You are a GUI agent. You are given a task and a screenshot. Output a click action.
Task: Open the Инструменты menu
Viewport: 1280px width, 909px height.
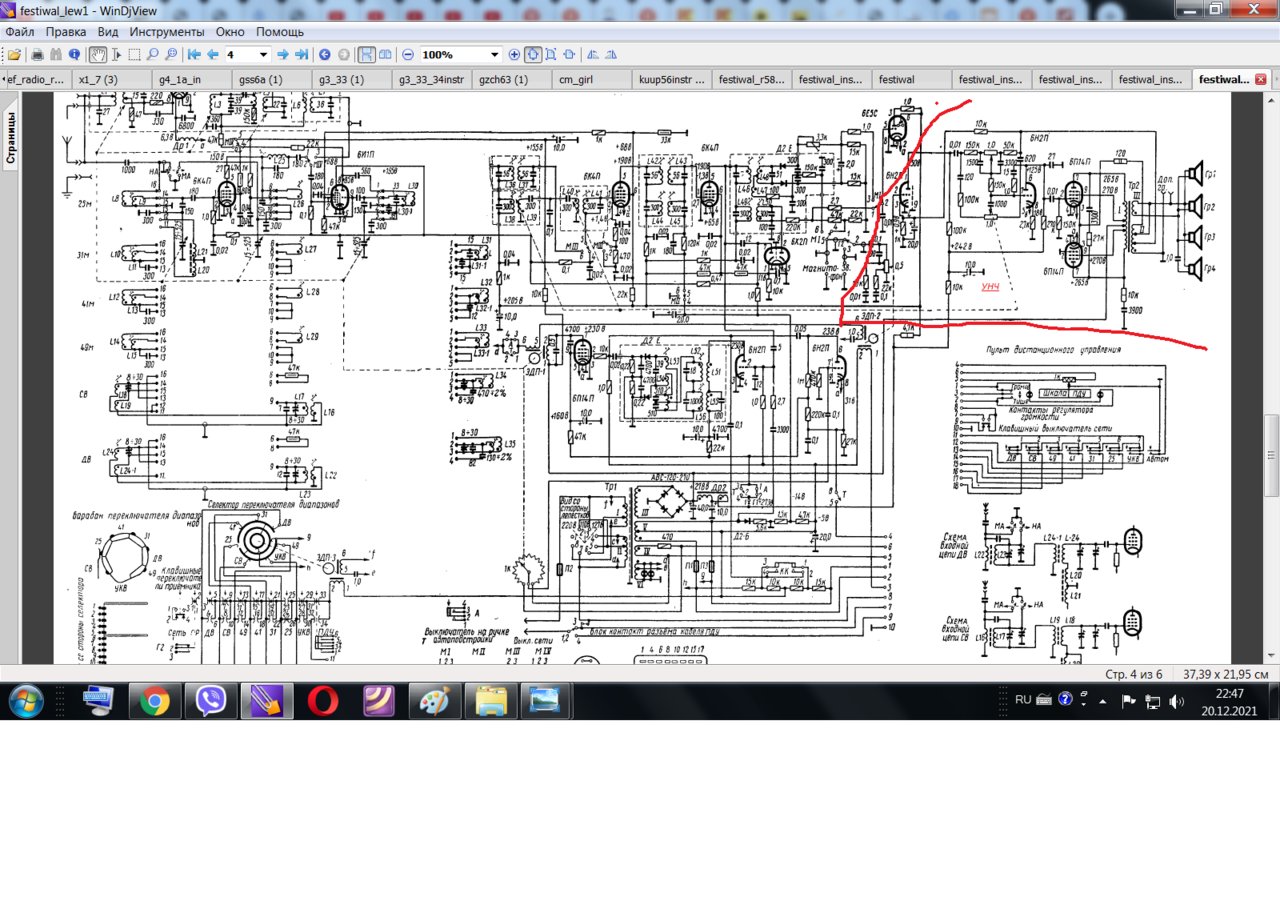click(x=165, y=32)
